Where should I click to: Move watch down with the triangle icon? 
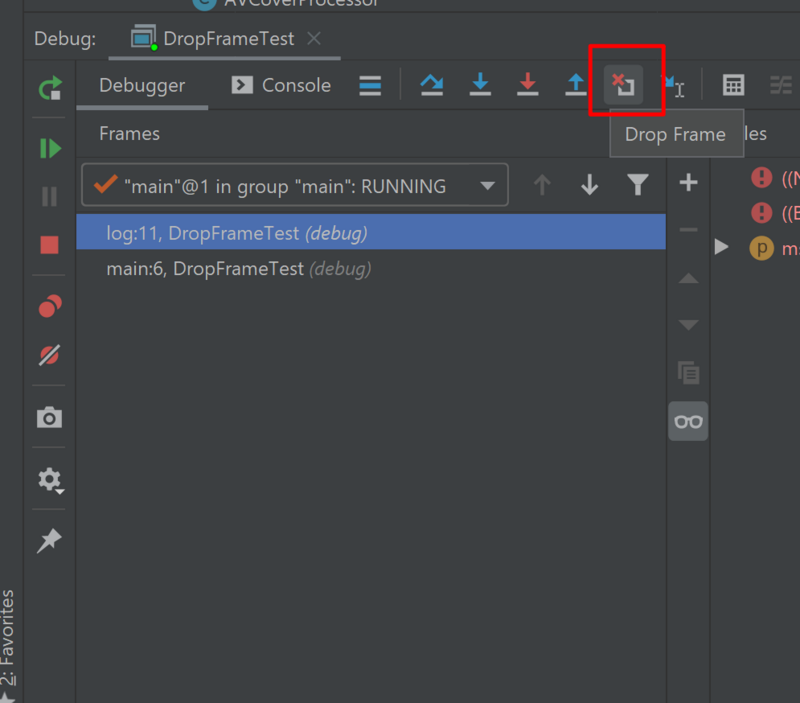(x=688, y=324)
